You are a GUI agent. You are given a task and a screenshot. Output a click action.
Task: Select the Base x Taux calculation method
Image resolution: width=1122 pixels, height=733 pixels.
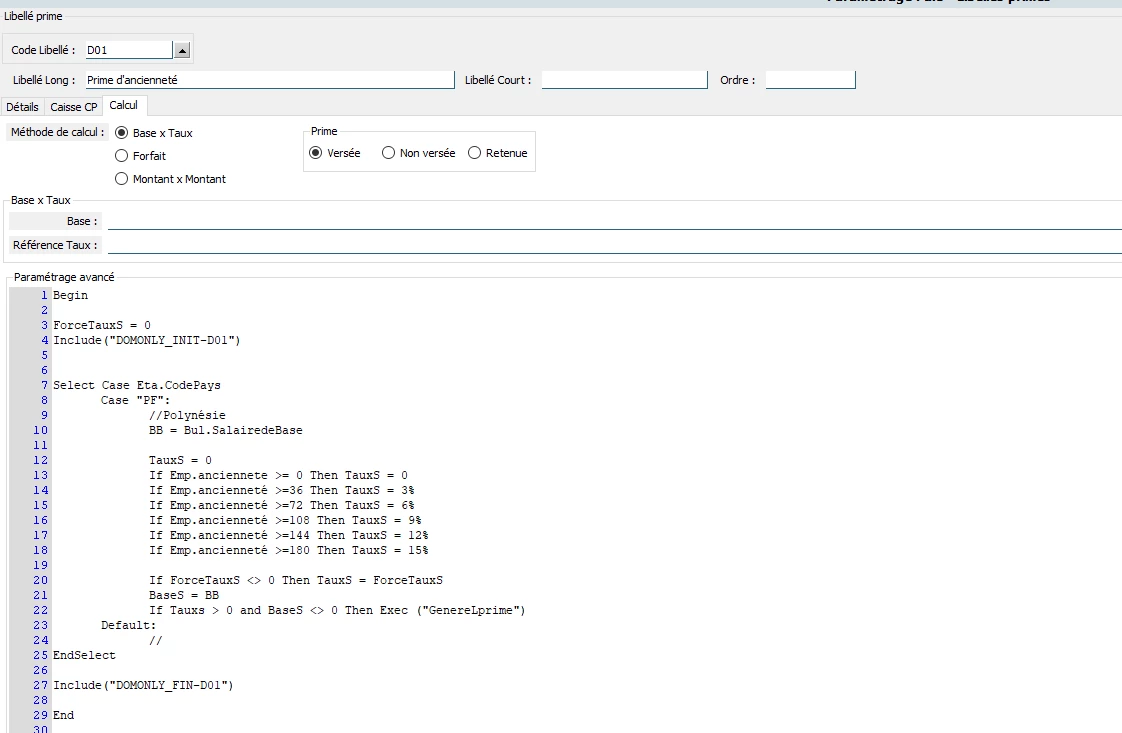click(x=154, y=133)
